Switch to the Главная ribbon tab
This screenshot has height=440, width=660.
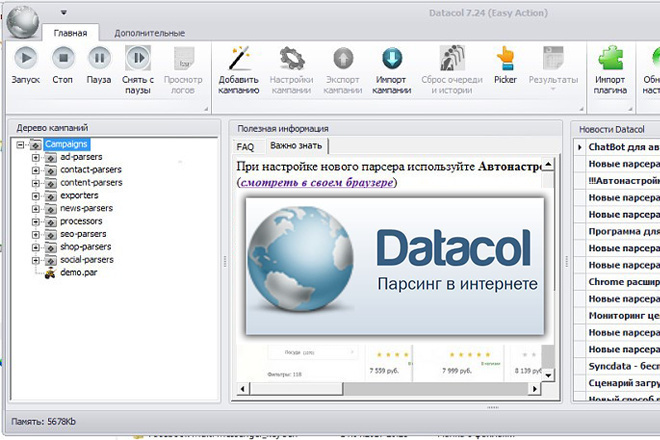click(x=70, y=33)
